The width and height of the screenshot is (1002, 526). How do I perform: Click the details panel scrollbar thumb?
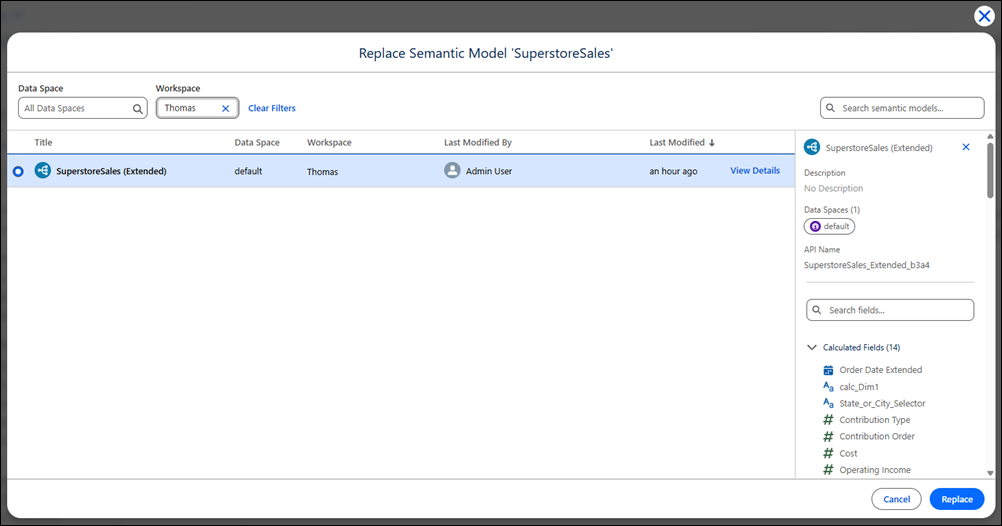(x=990, y=170)
